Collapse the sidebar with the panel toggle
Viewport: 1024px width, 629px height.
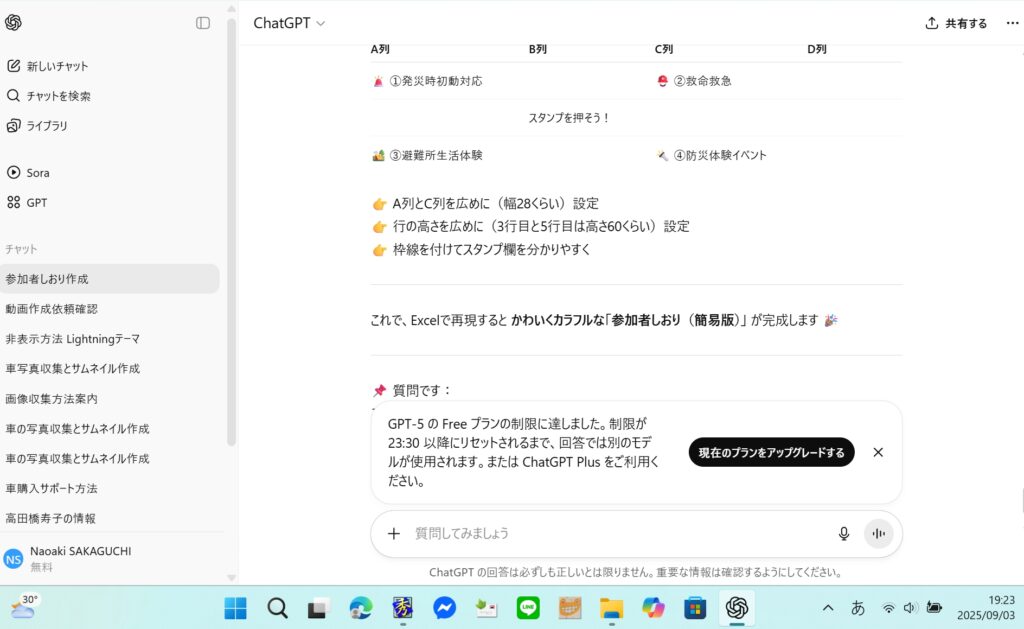203,23
